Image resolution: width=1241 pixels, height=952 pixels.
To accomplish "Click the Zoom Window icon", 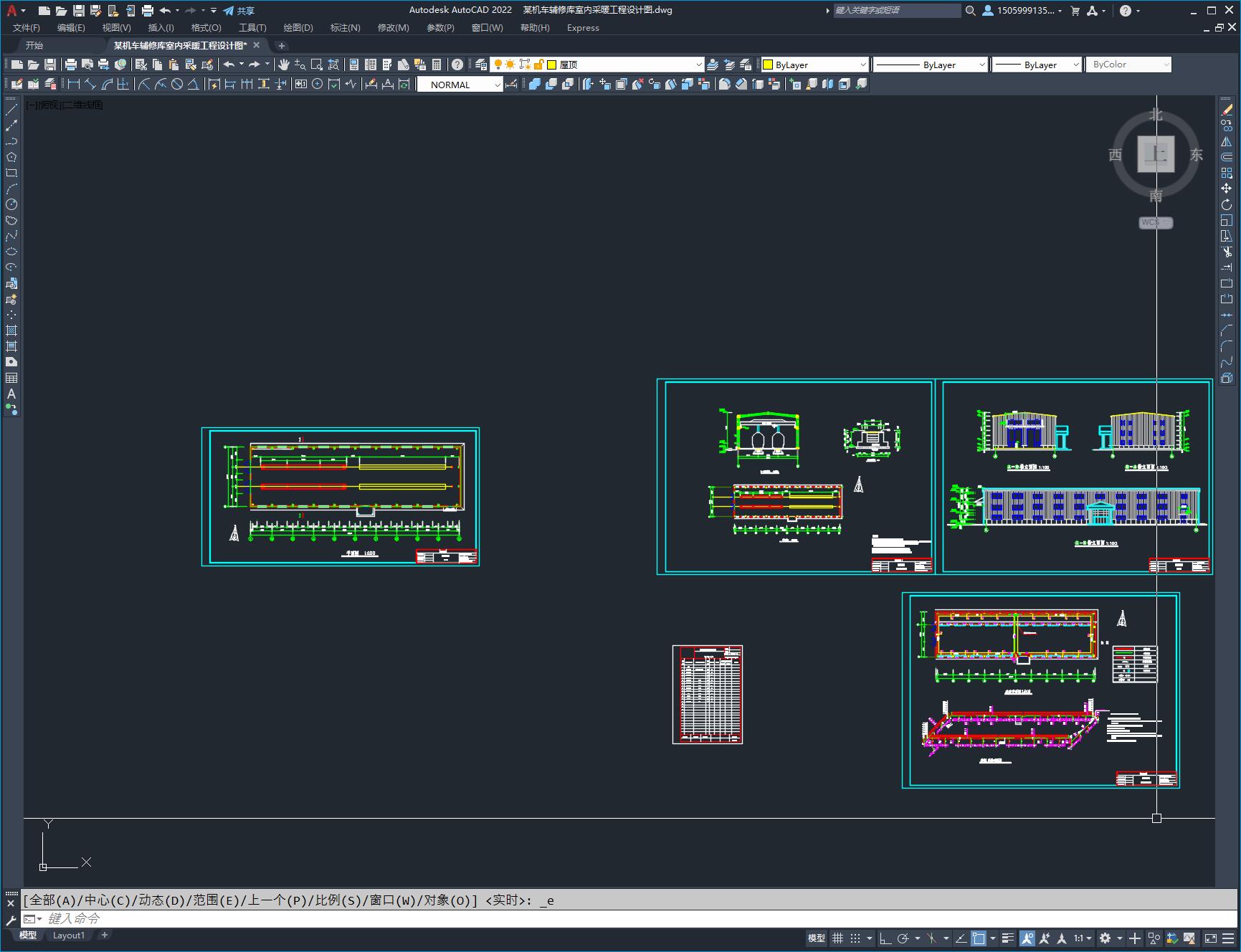I will [x=317, y=65].
